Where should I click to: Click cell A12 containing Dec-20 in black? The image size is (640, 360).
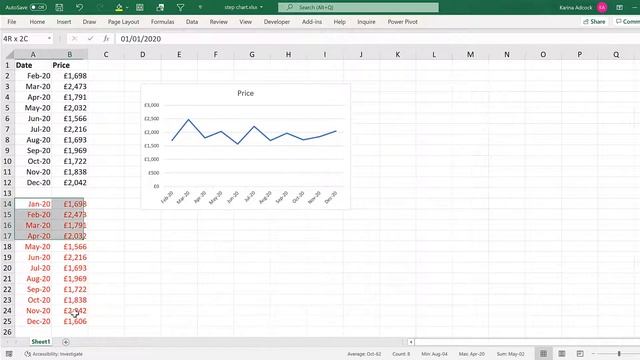pyautogui.click(x=33, y=182)
